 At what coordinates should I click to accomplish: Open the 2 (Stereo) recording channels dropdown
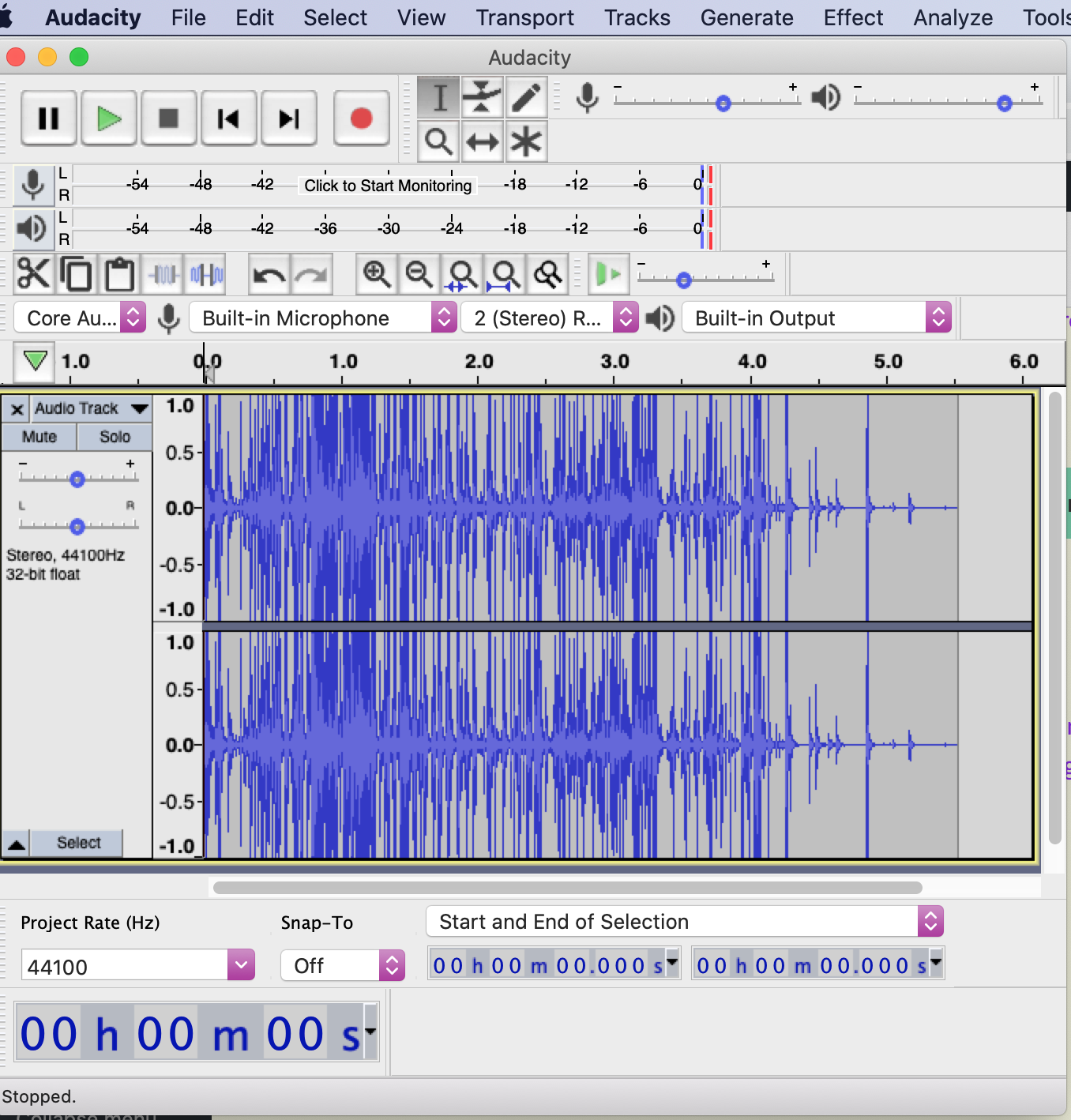[551, 318]
